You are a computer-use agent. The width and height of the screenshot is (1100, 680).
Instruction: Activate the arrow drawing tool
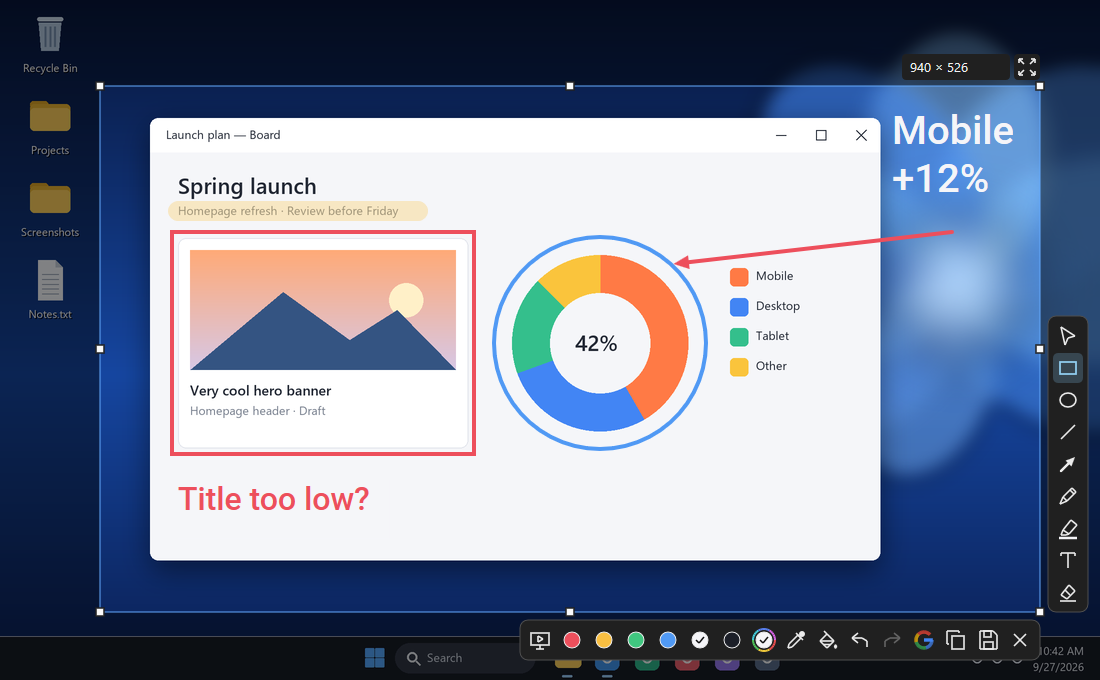point(1068,464)
